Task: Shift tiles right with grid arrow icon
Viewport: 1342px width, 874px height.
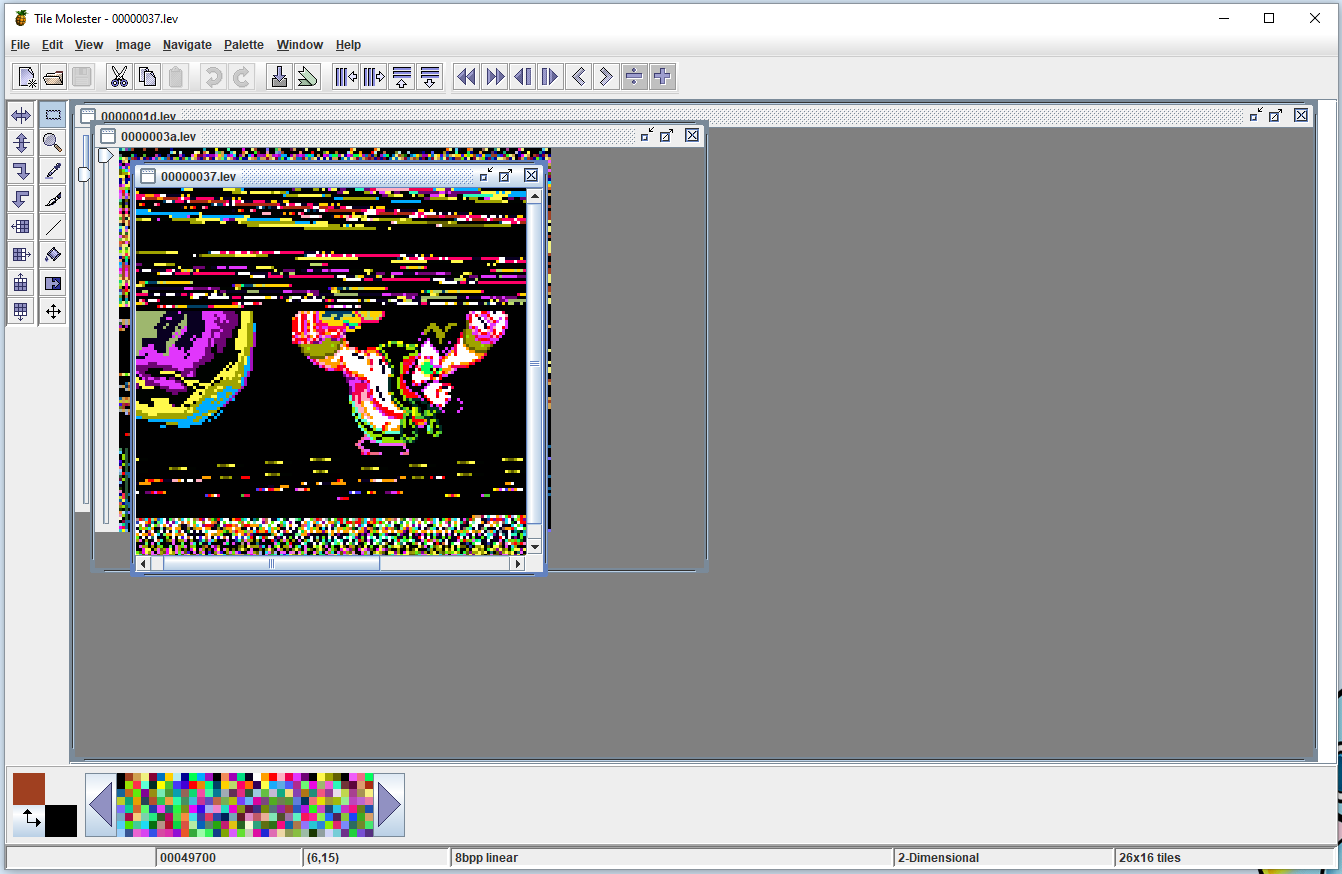Action: [21, 255]
